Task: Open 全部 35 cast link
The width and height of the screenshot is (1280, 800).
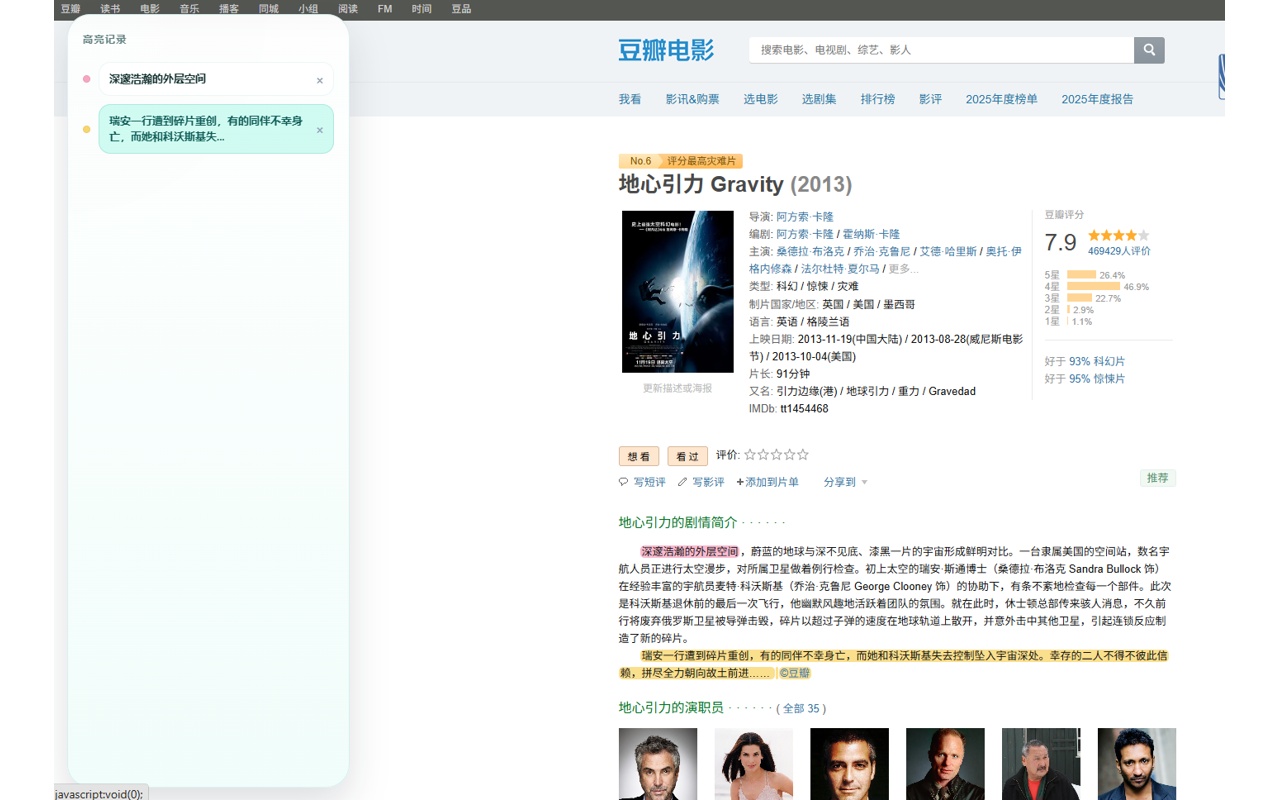Action: [801, 708]
